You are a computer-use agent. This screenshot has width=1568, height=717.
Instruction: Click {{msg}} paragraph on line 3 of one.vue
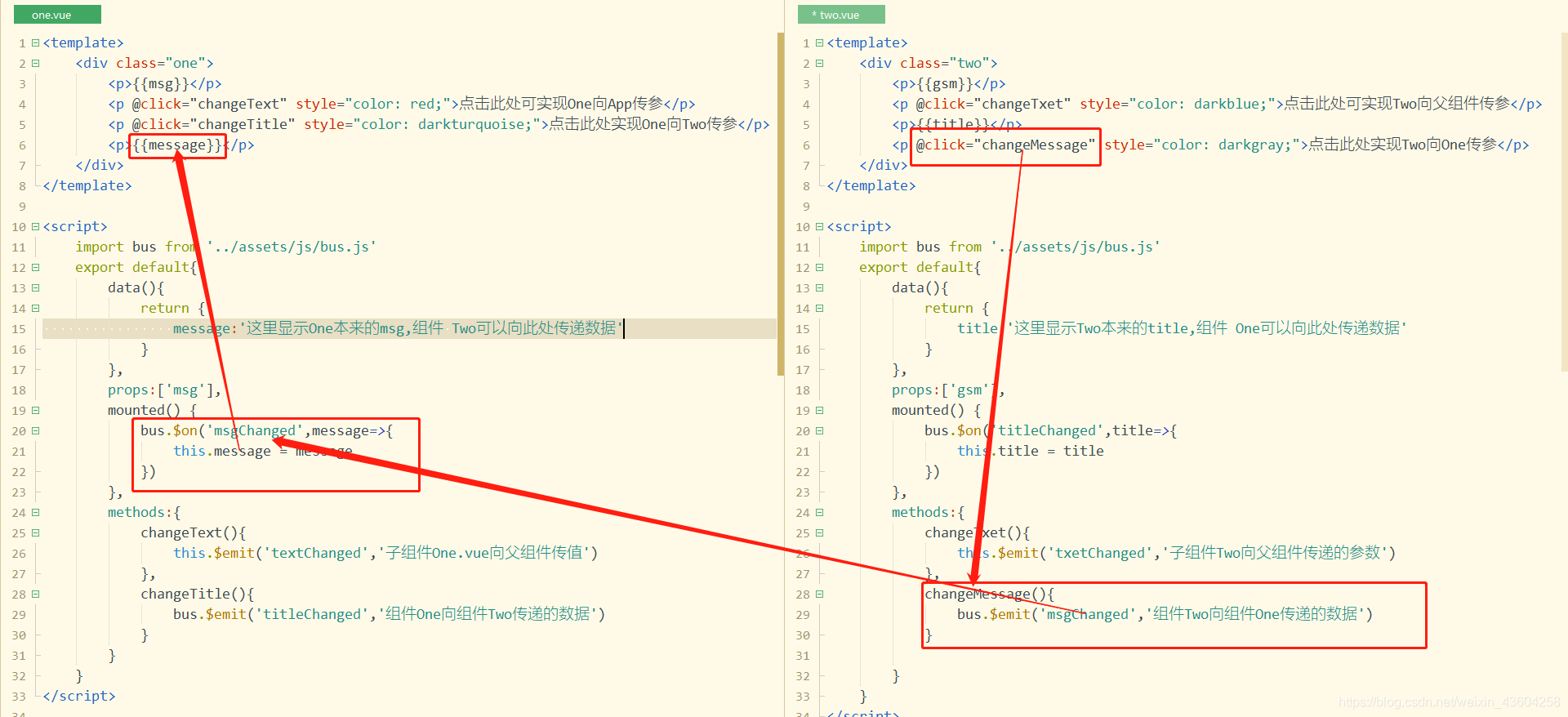165,83
